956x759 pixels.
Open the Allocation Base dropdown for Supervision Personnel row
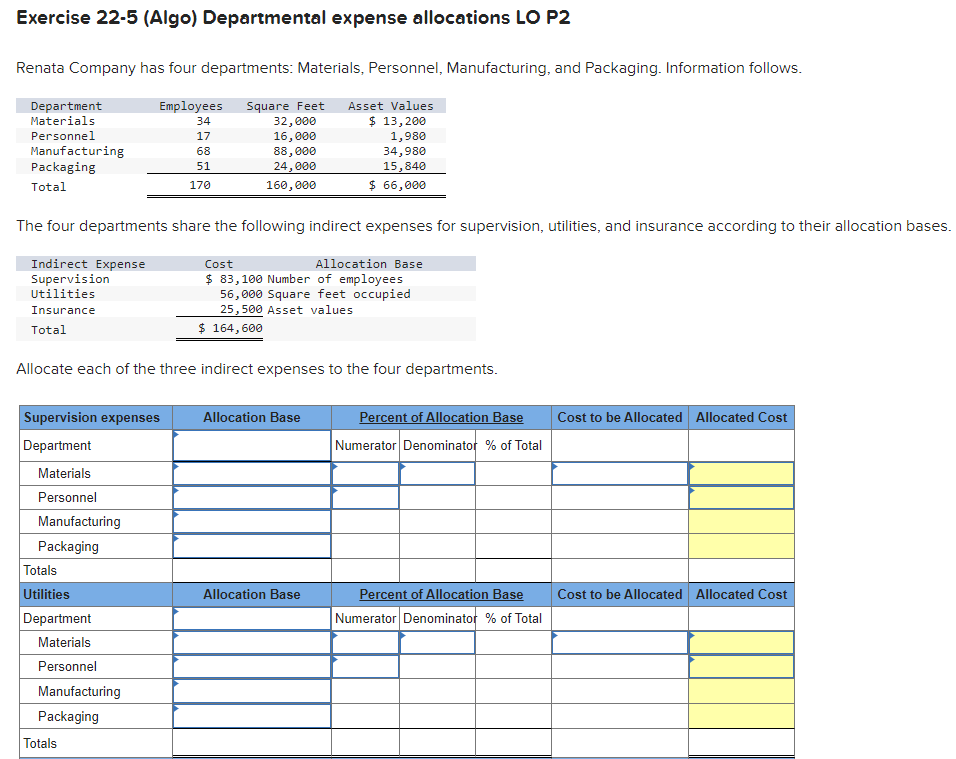[250, 497]
